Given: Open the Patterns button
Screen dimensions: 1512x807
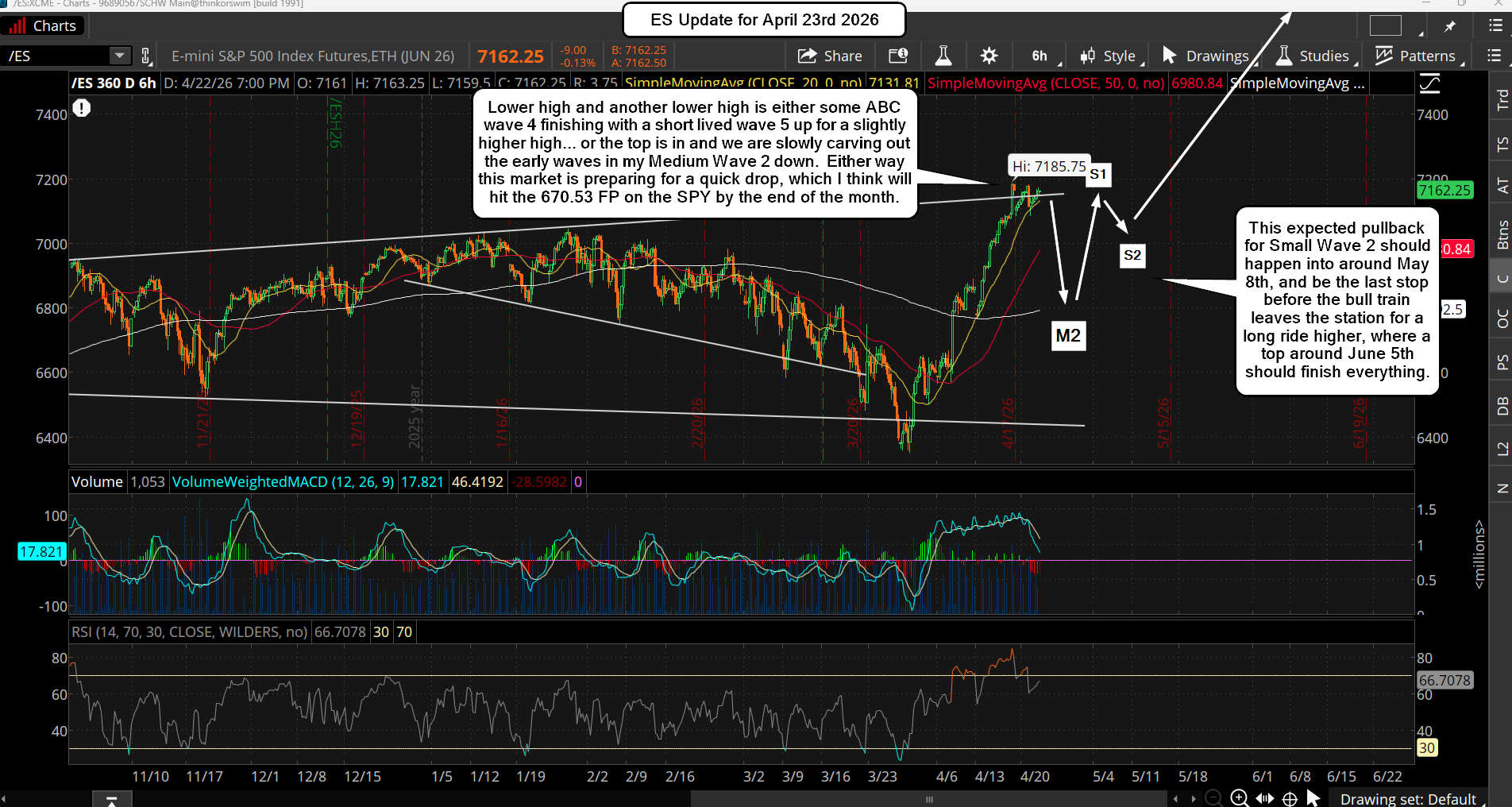Looking at the screenshot, I should [1416, 56].
